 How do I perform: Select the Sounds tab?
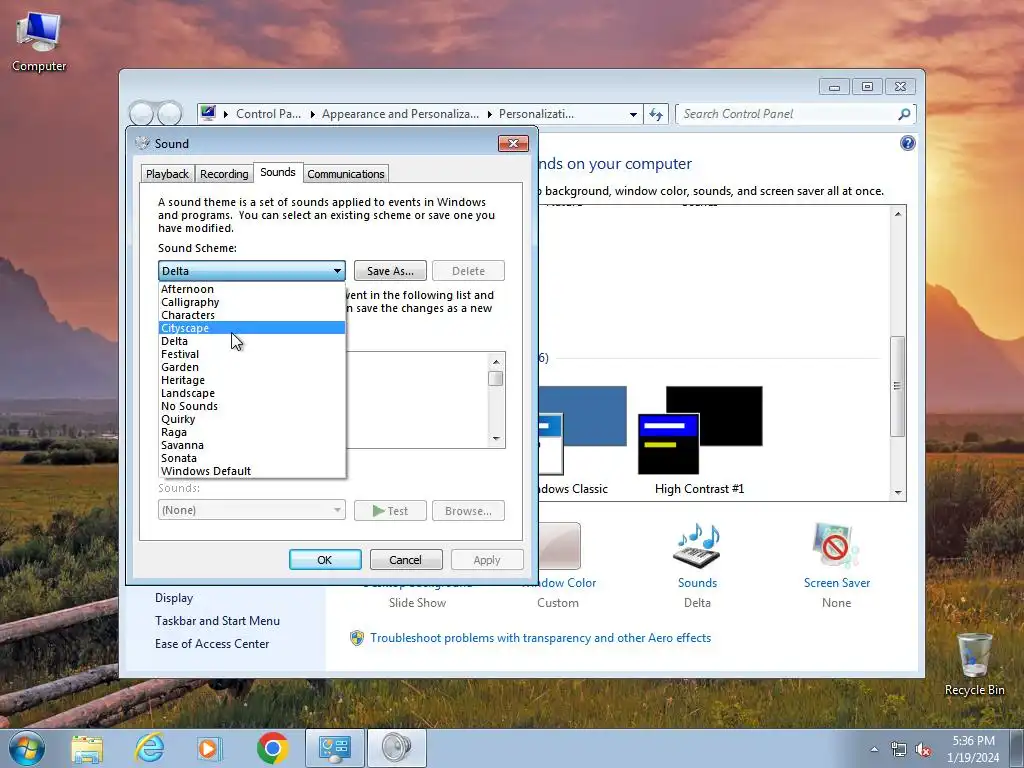(278, 172)
